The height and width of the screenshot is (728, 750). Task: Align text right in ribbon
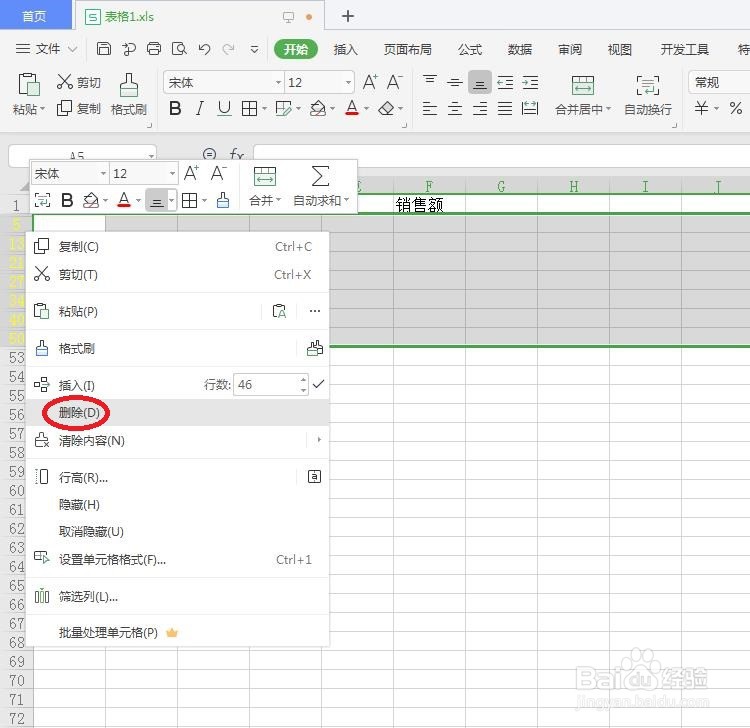pyautogui.click(x=480, y=109)
